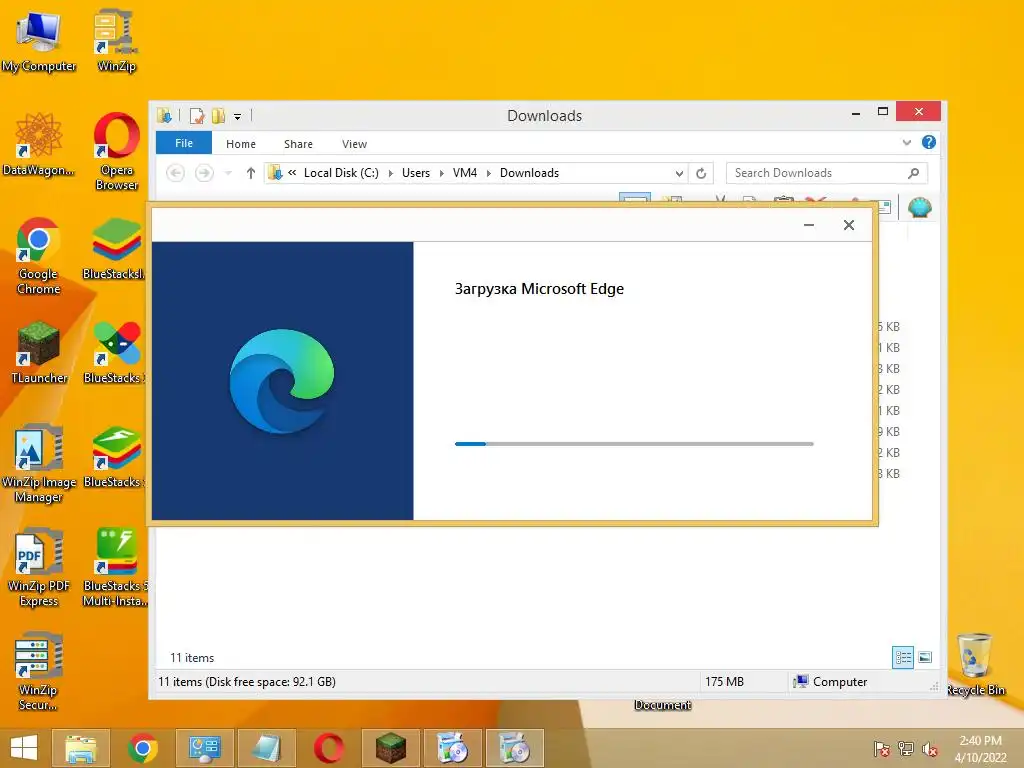Go up one folder level

click(x=251, y=173)
